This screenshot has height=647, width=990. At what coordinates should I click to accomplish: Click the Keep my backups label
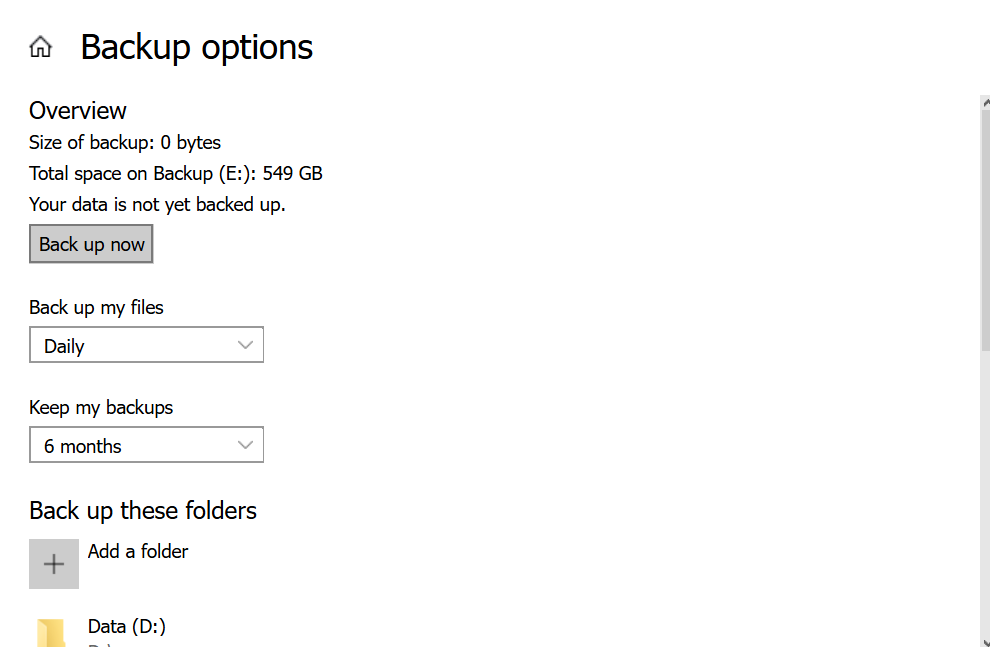(x=101, y=407)
